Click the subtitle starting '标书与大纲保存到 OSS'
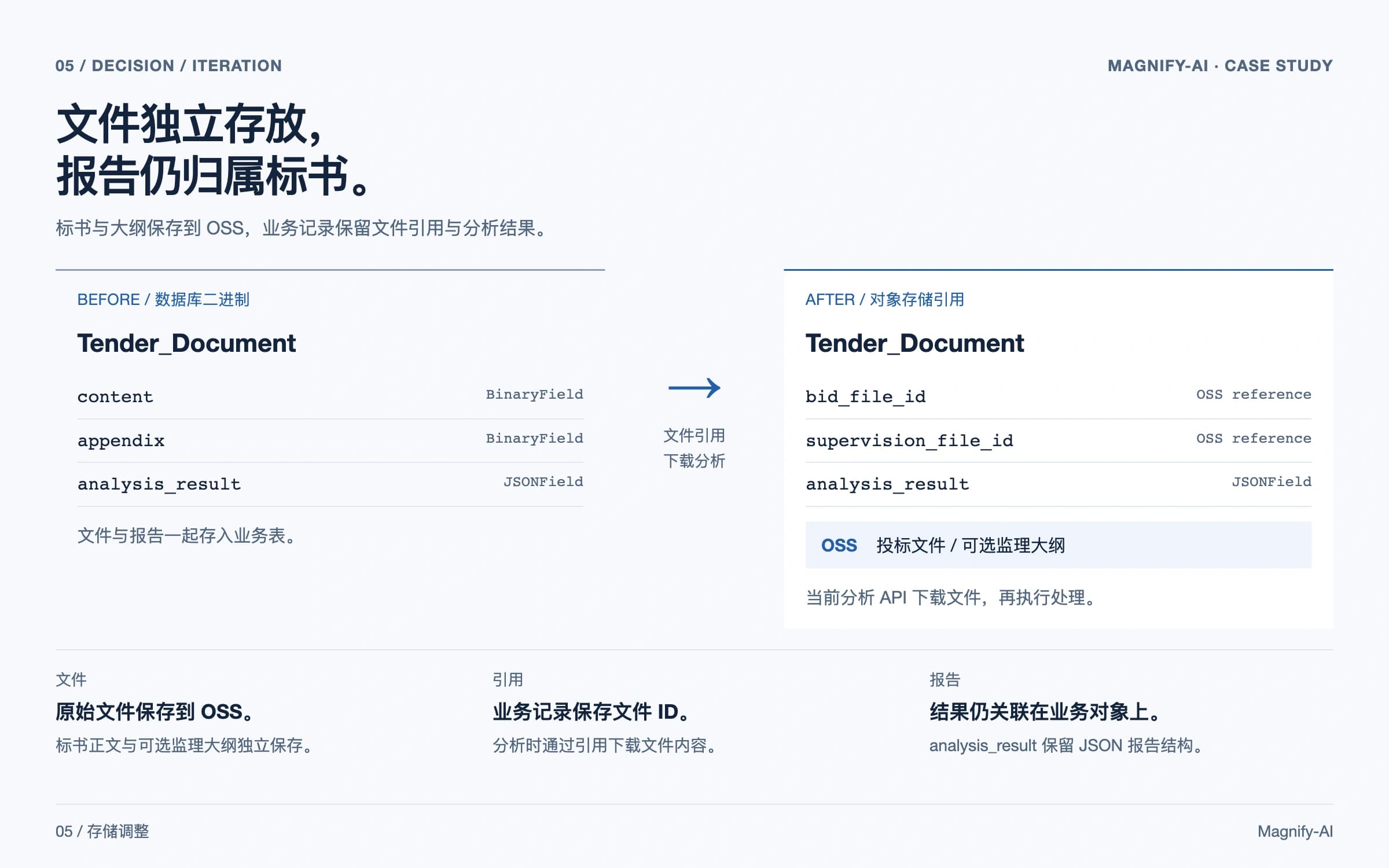 click(302, 228)
